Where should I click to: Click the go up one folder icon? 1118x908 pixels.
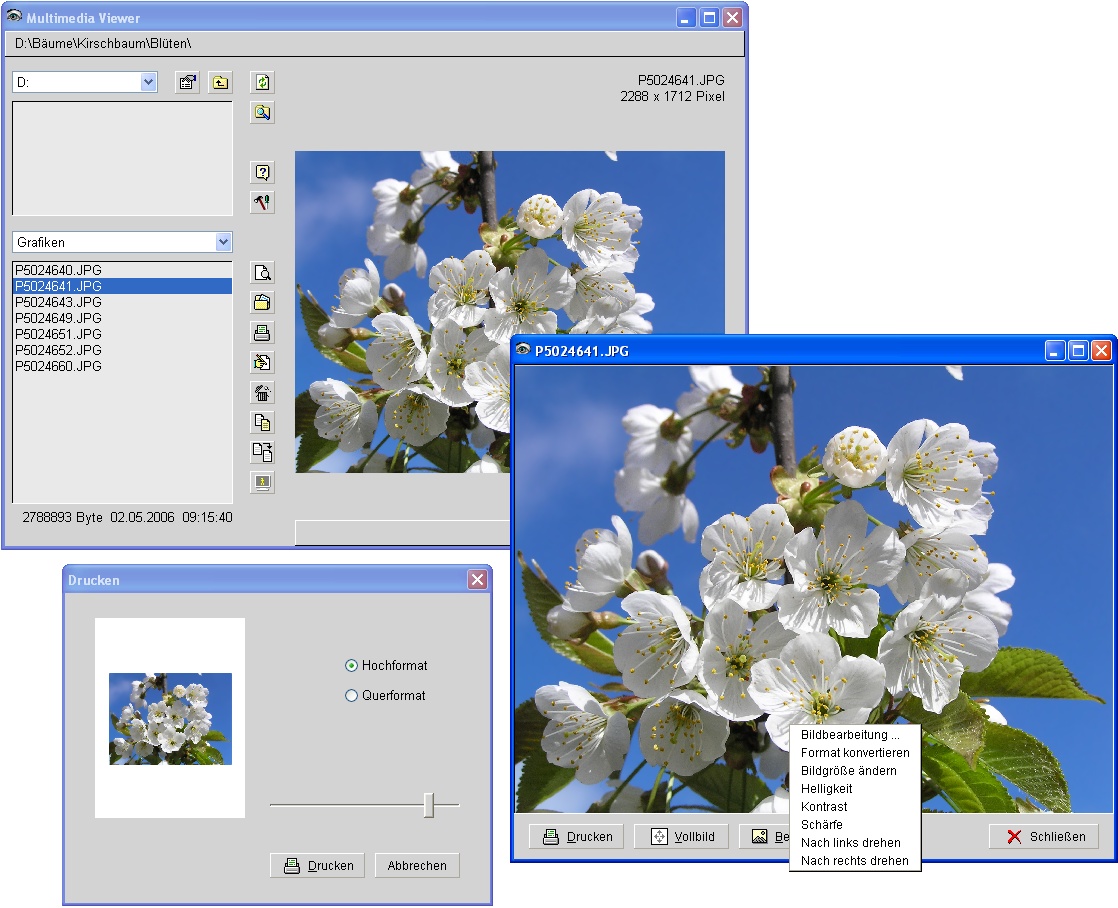(220, 82)
